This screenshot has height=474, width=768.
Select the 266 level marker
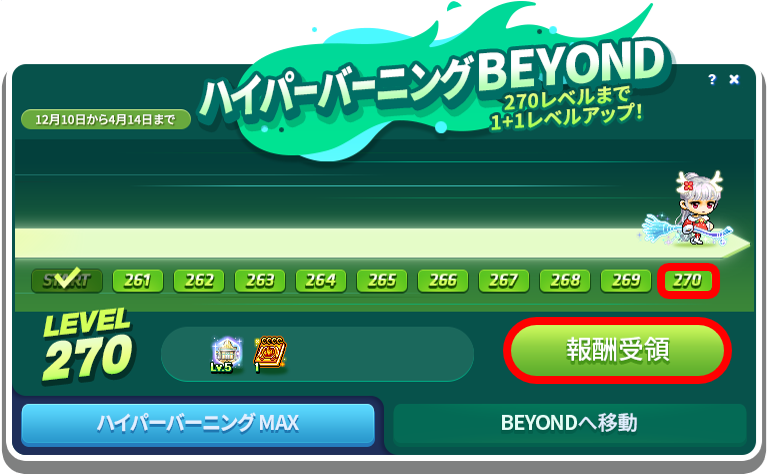tap(443, 281)
